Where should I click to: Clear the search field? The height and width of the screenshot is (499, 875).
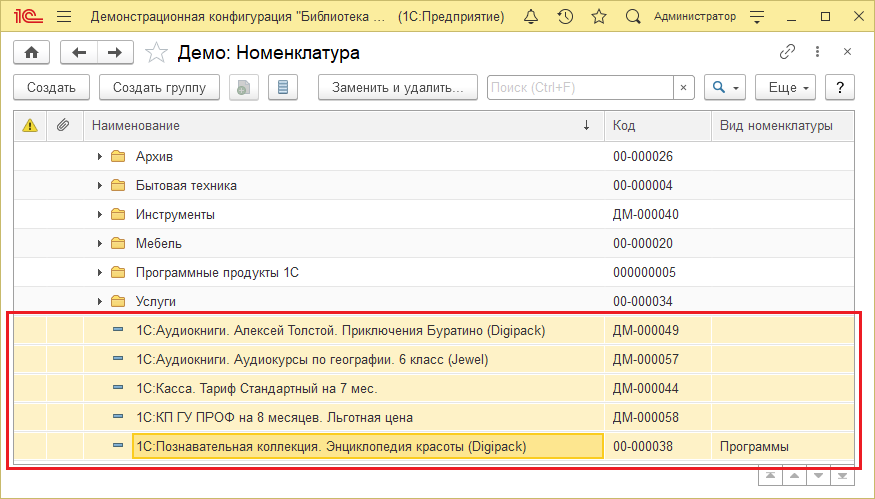click(x=684, y=88)
